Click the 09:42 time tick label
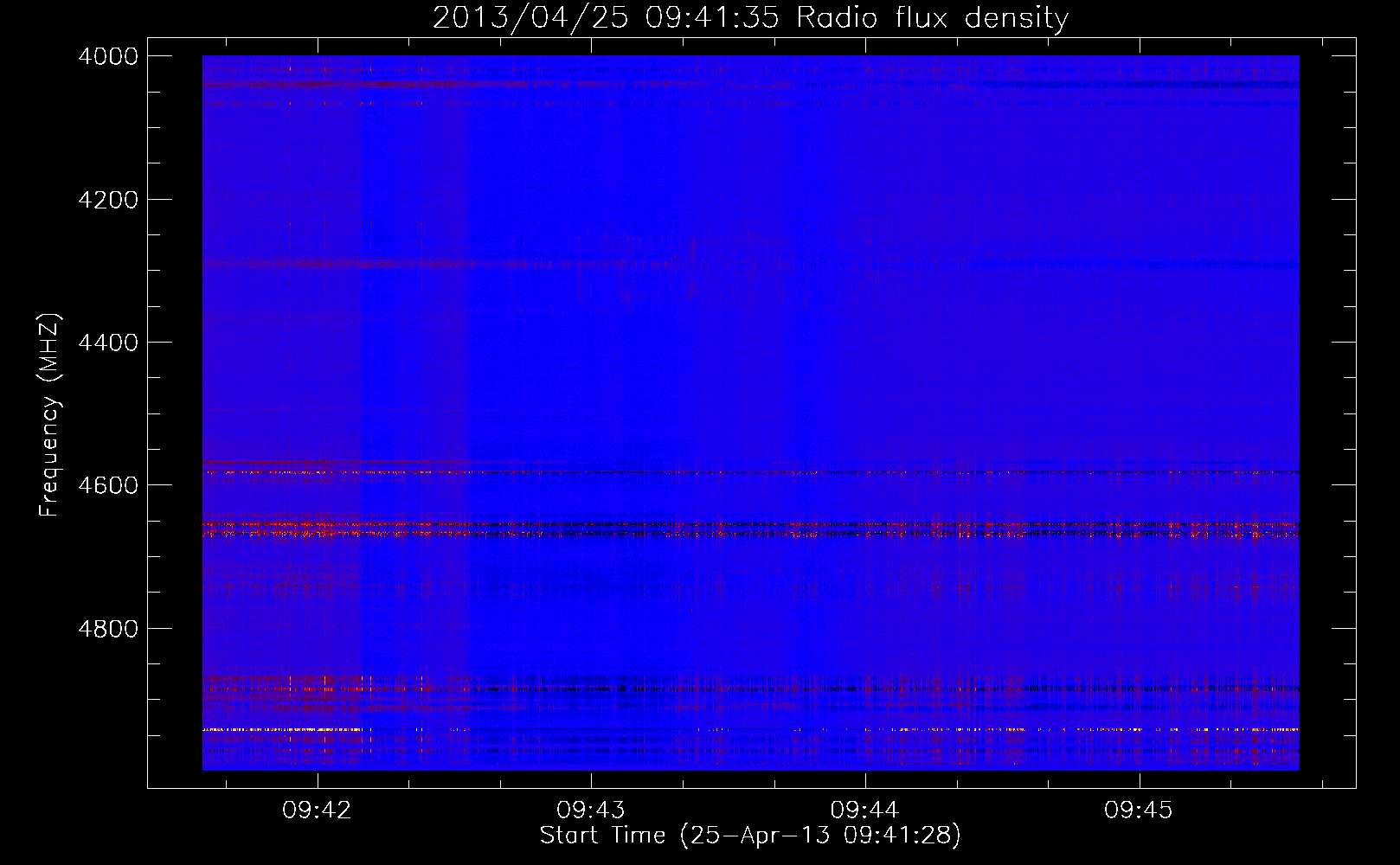This screenshot has height=865, width=1400. tap(317, 811)
